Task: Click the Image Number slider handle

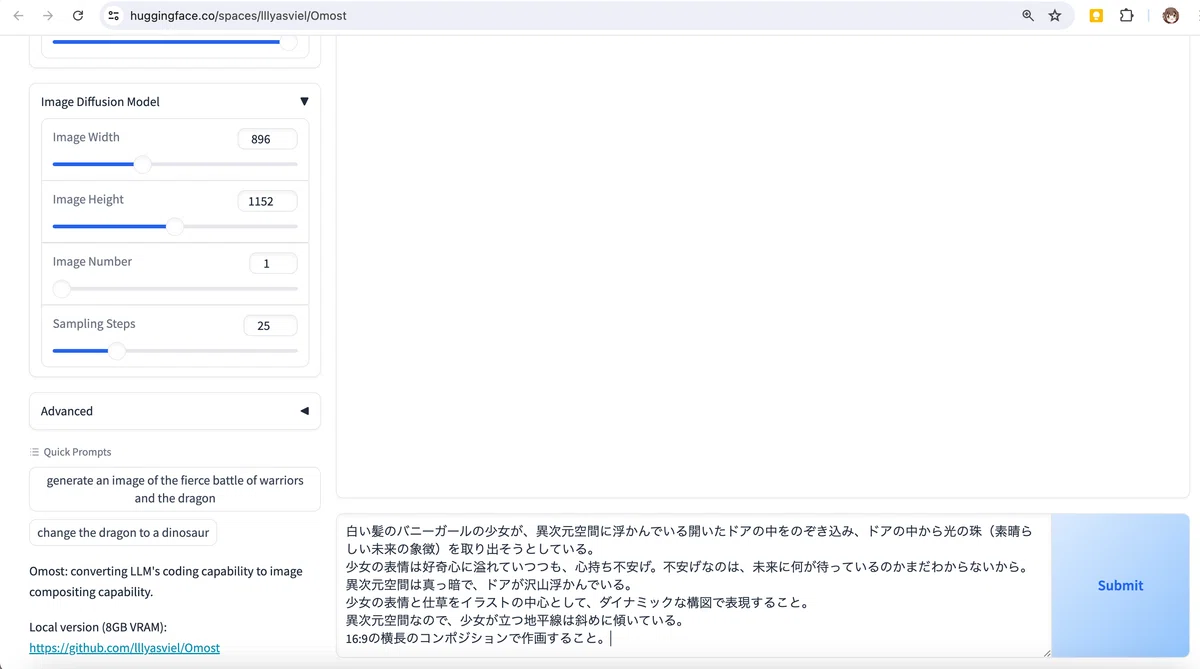Action: click(61, 289)
